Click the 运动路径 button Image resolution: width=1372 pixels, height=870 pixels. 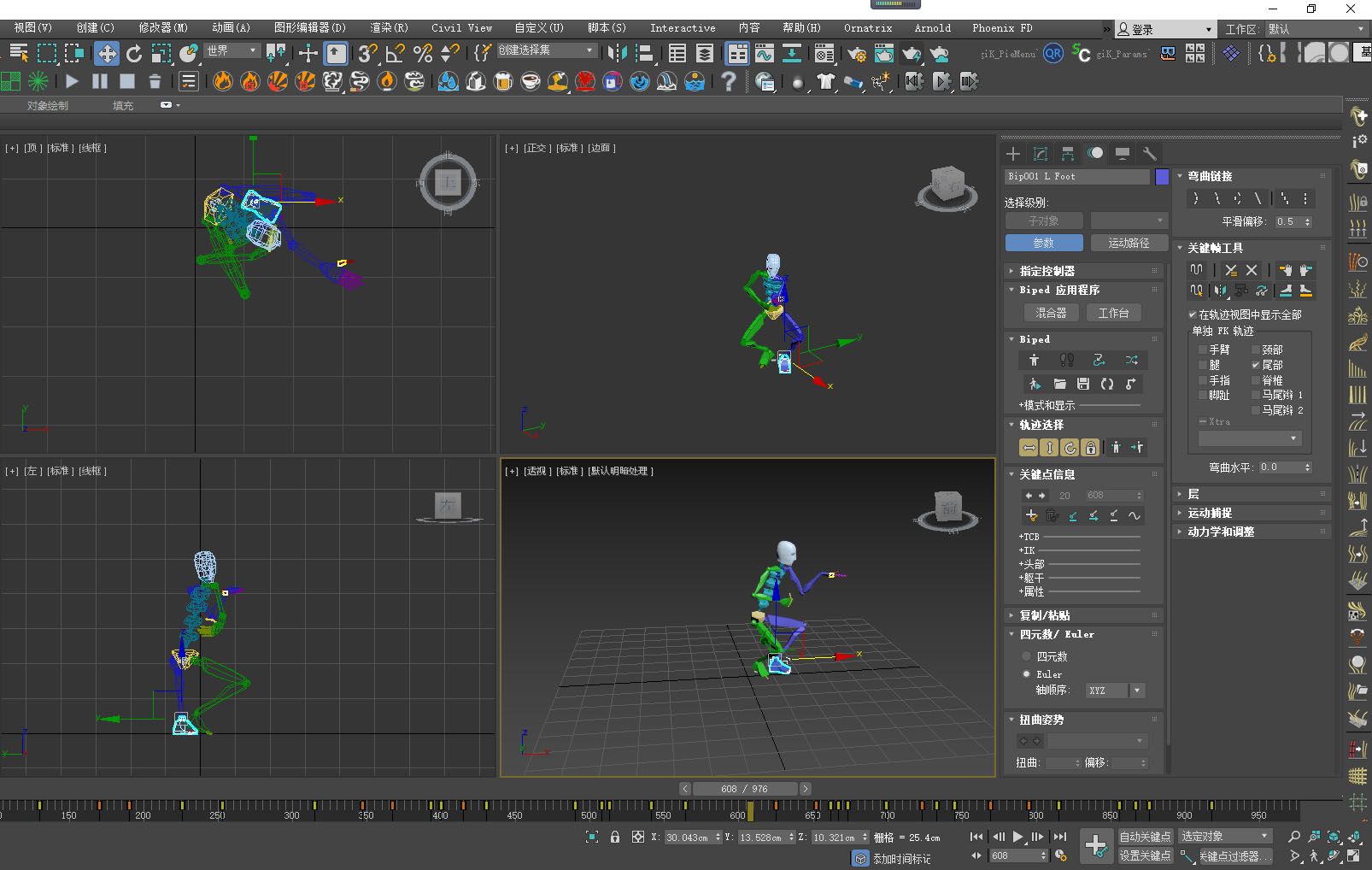1128,244
